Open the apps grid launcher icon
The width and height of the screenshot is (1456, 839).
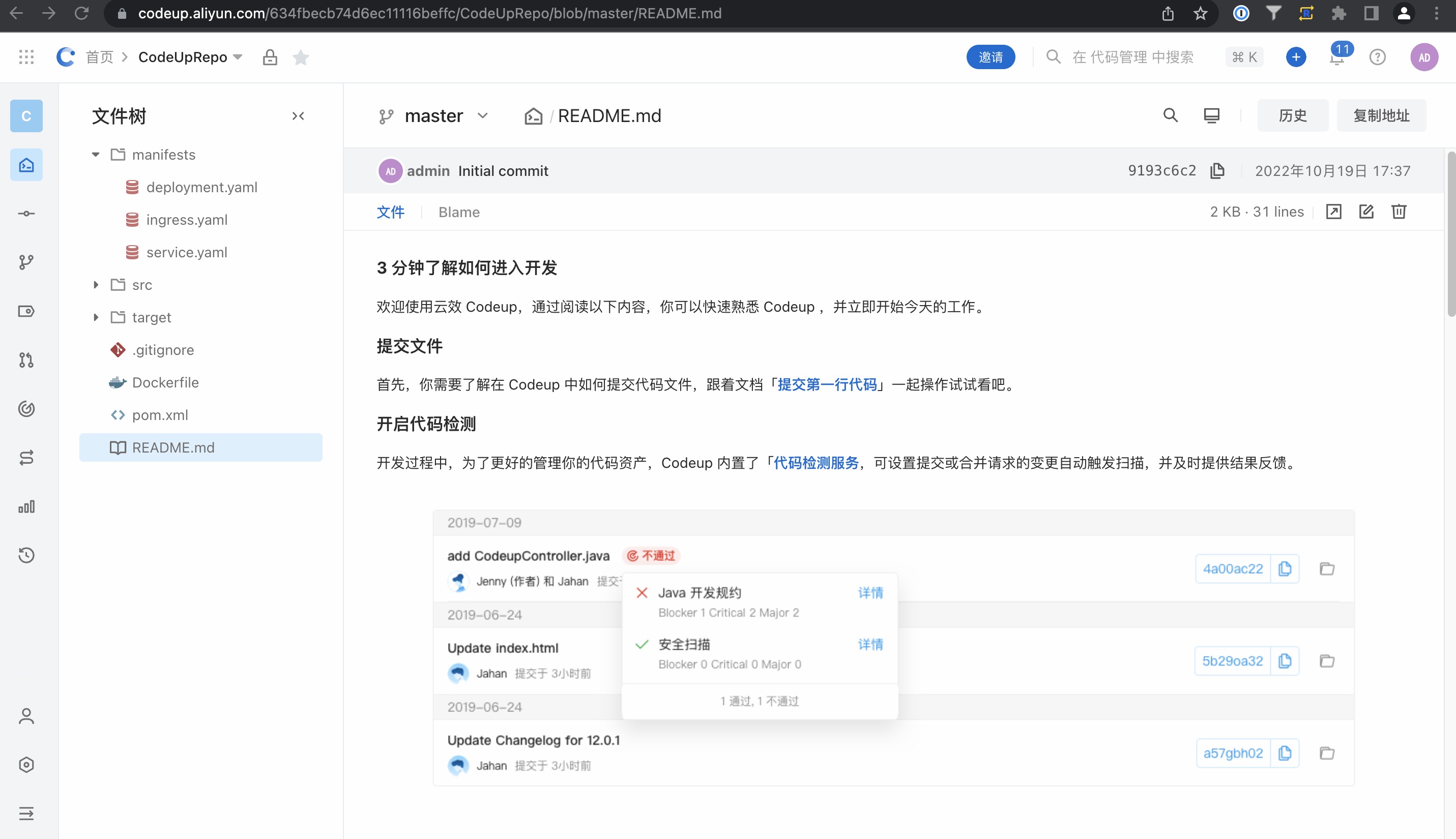pos(26,57)
